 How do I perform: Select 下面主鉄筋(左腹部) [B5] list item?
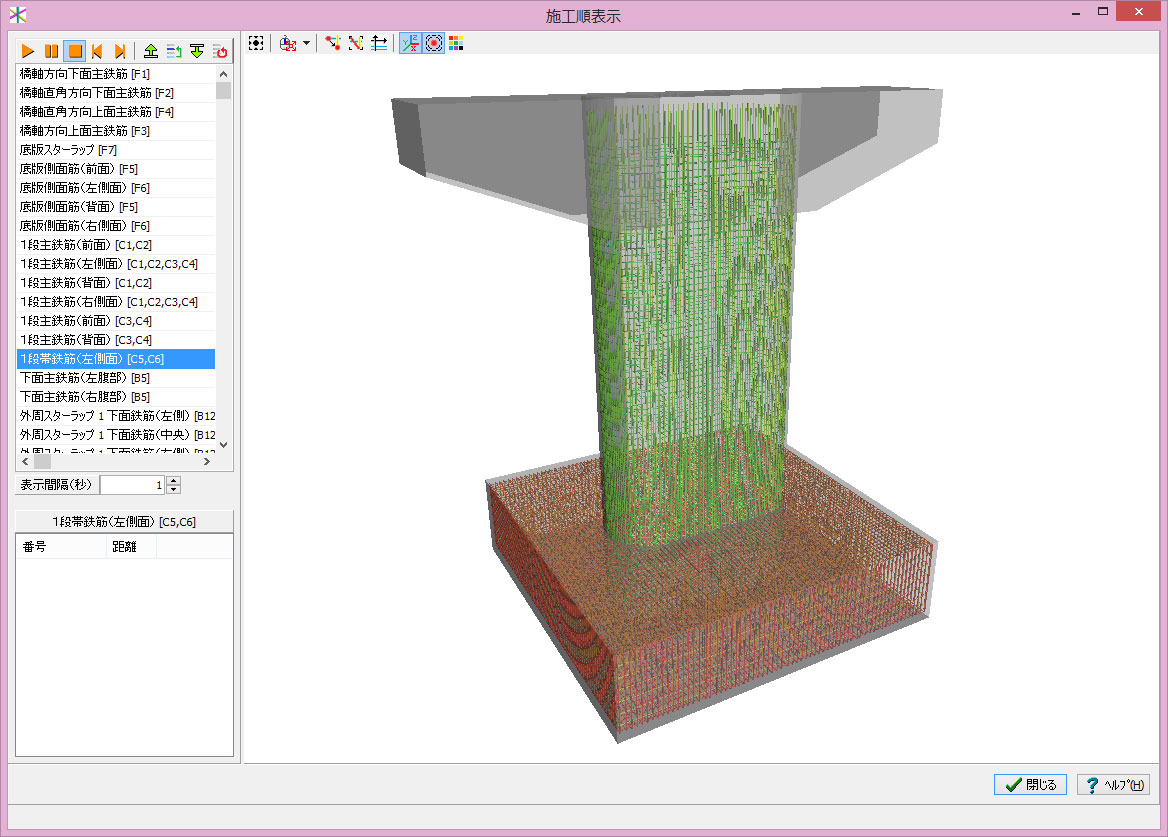point(85,378)
